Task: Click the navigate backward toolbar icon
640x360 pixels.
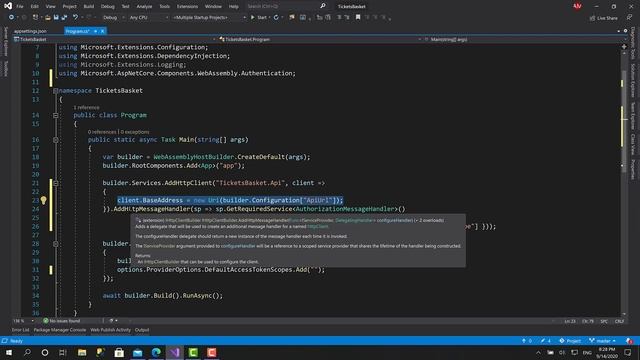Action: point(11,18)
